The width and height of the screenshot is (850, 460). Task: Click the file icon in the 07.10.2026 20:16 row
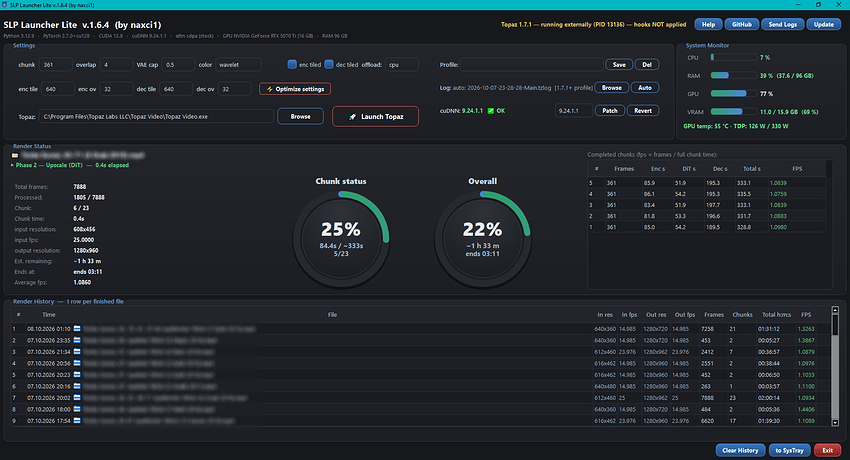[77, 386]
